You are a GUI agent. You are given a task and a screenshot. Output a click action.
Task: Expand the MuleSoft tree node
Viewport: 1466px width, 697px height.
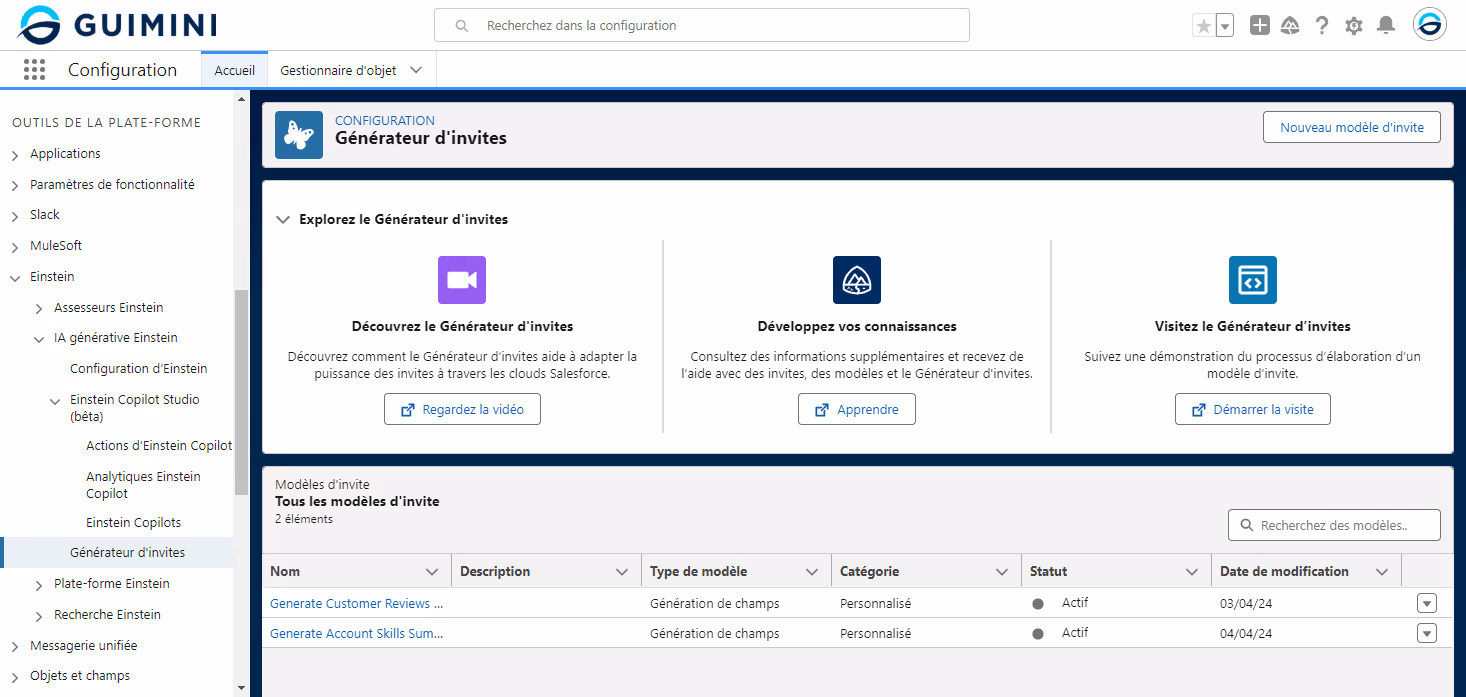pos(15,247)
